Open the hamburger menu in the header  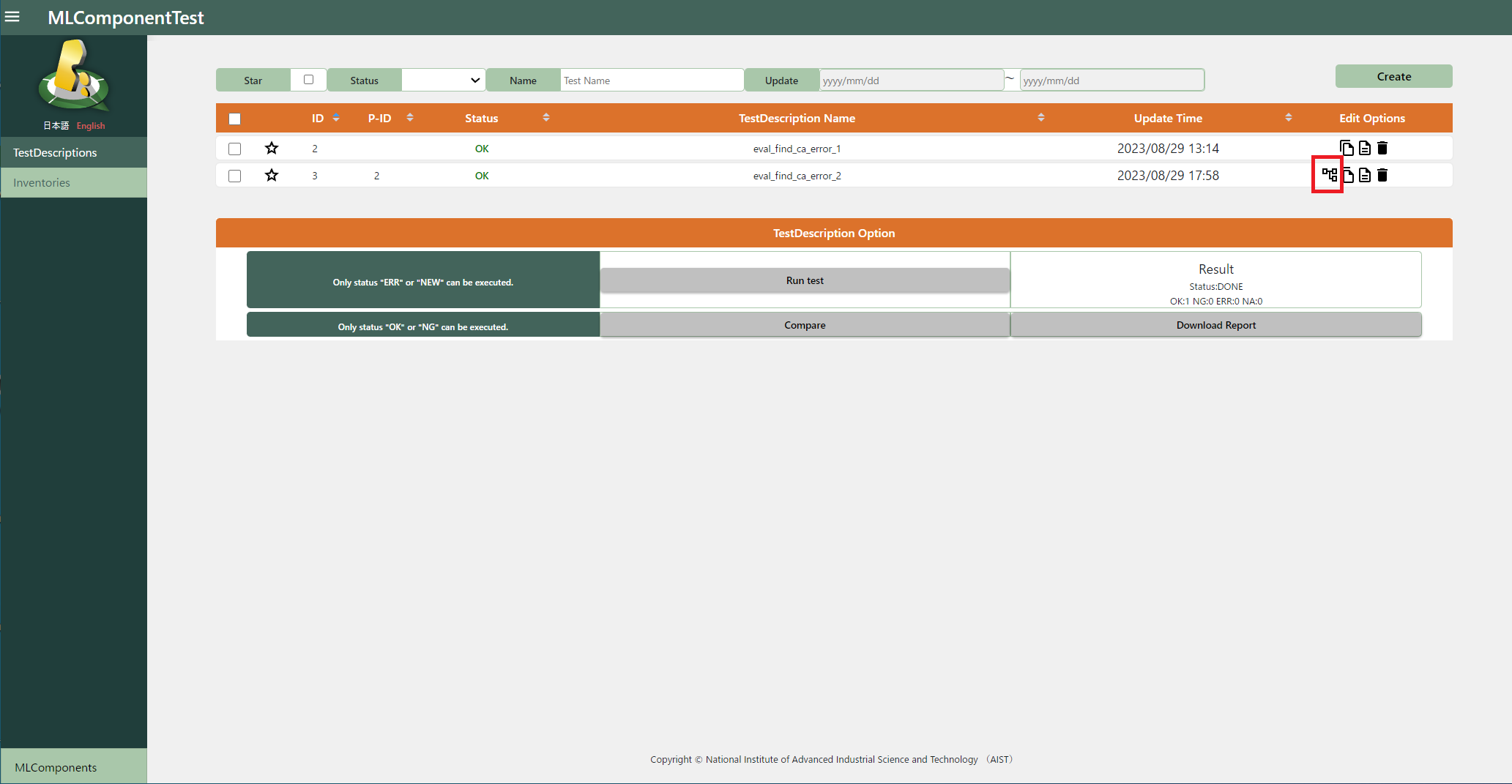12,17
